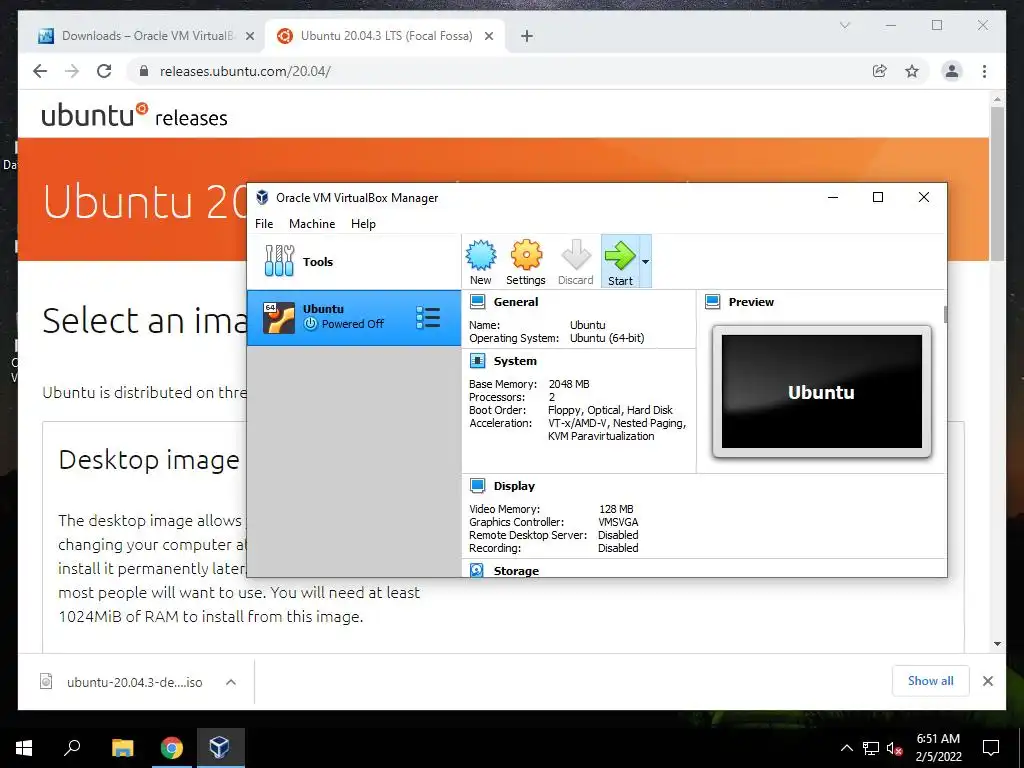Expand download item options chevron
The height and width of the screenshot is (768, 1024).
[x=231, y=682]
